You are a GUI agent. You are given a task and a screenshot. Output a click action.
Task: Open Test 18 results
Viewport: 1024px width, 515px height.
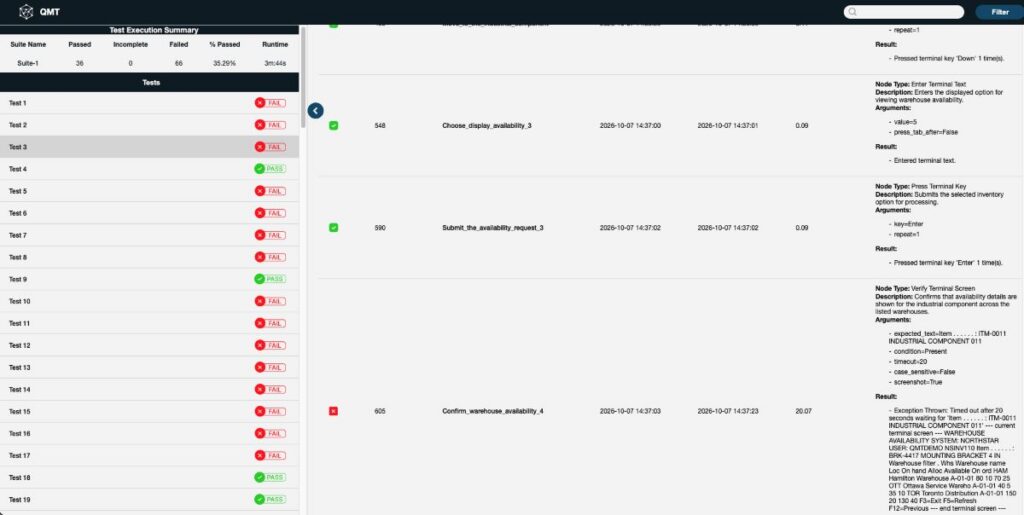(x=150, y=478)
